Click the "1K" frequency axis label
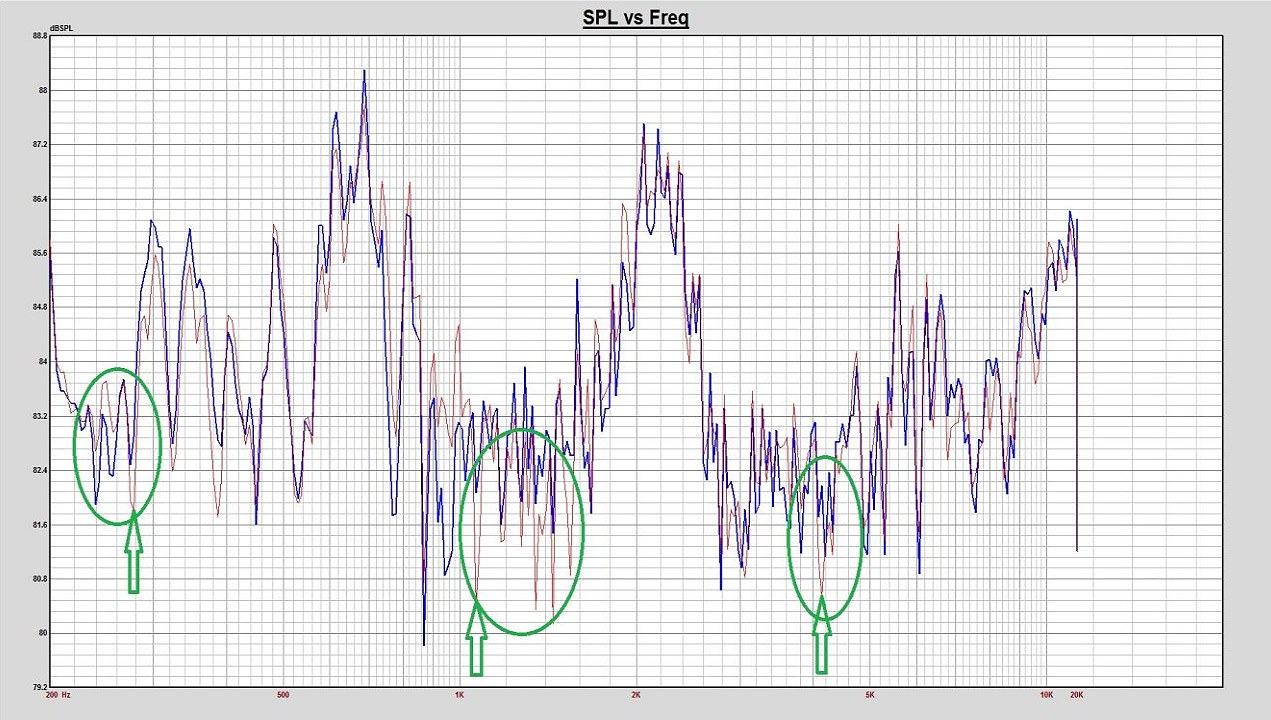Image resolution: width=1271 pixels, height=720 pixels. 460,693
